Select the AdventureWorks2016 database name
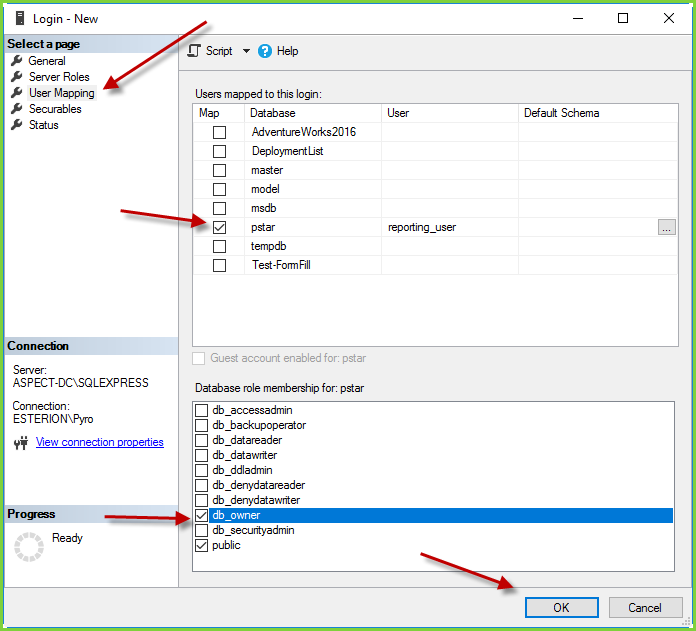 304,132
